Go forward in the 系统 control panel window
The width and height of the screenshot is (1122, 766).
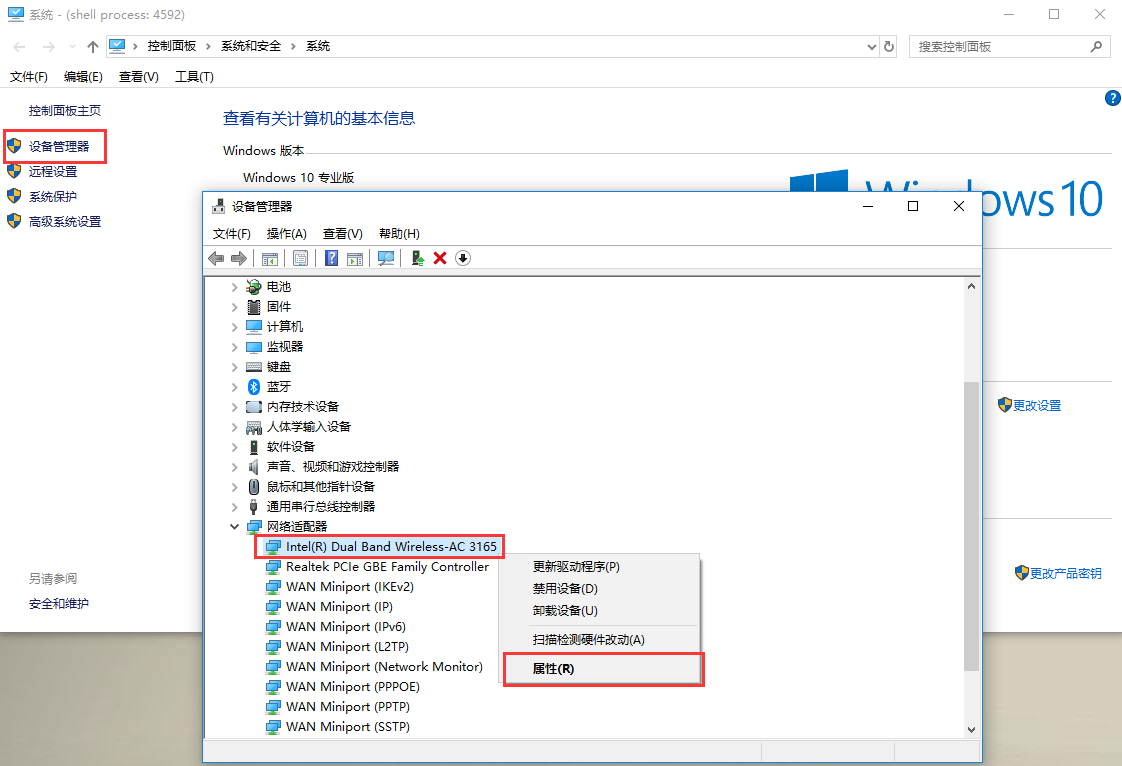pos(48,47)
